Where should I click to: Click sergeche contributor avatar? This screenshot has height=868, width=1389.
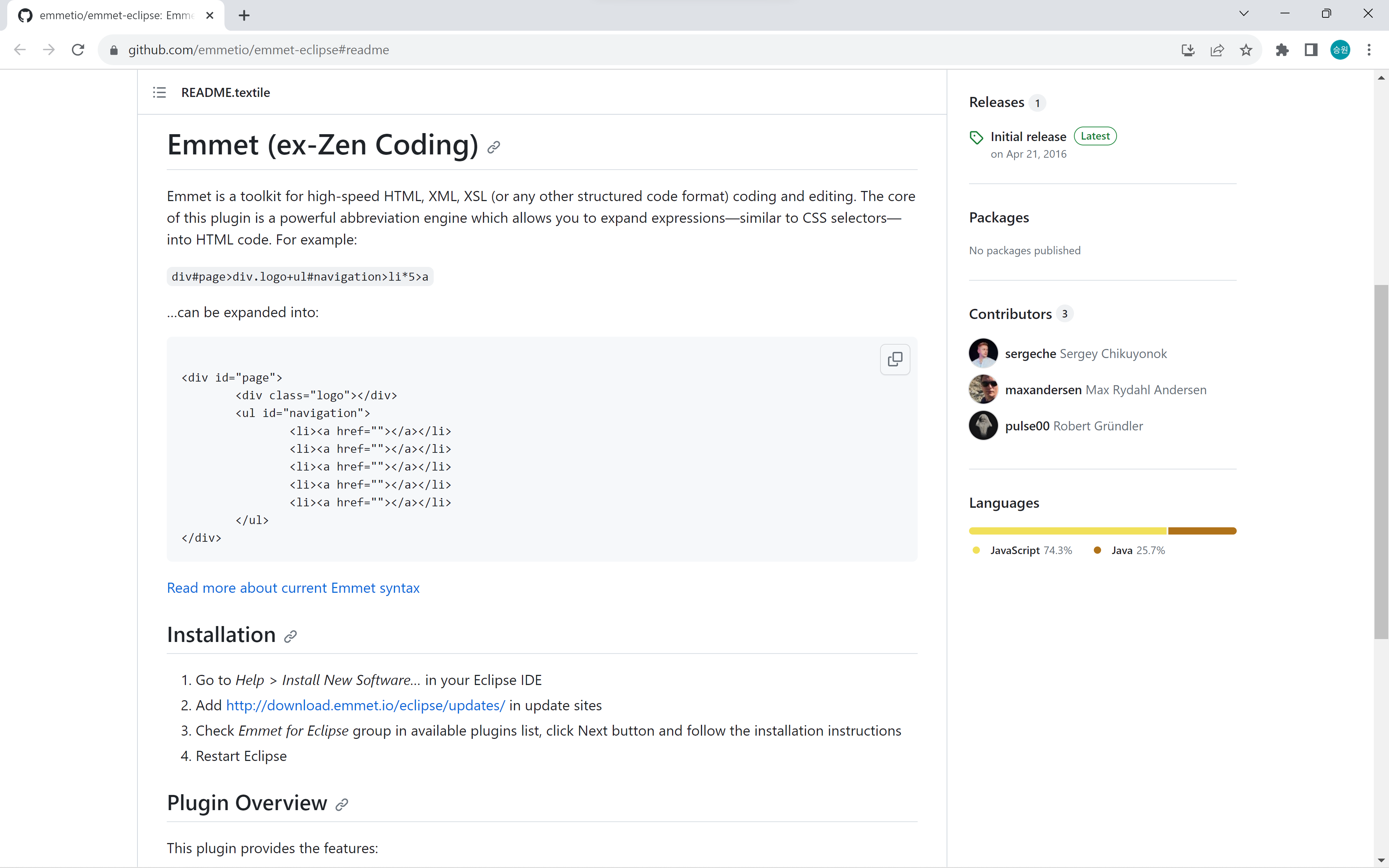coord(983,353)
